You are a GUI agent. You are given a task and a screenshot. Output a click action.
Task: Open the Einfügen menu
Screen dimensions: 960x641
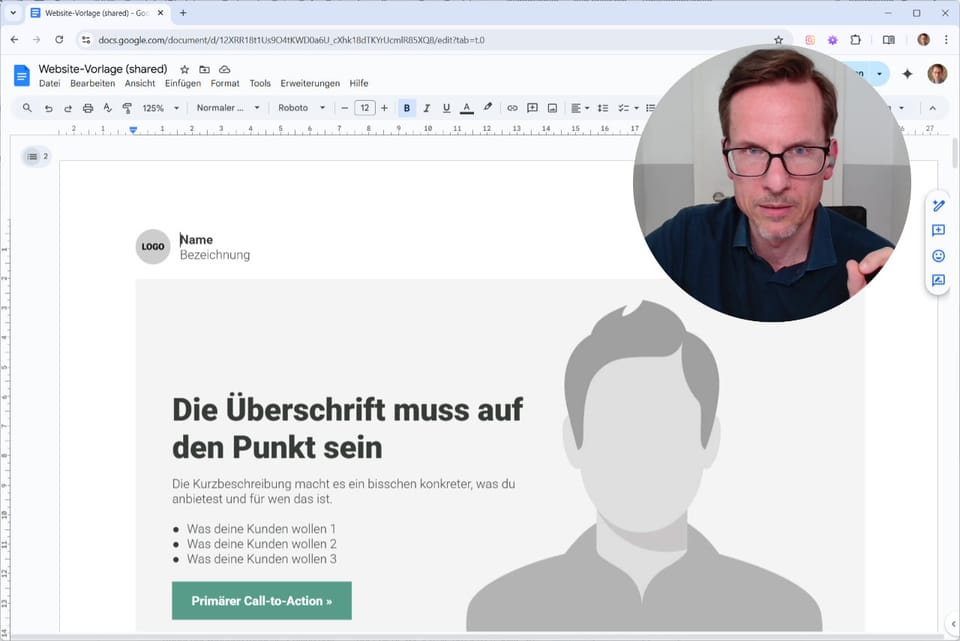[183, 83]
